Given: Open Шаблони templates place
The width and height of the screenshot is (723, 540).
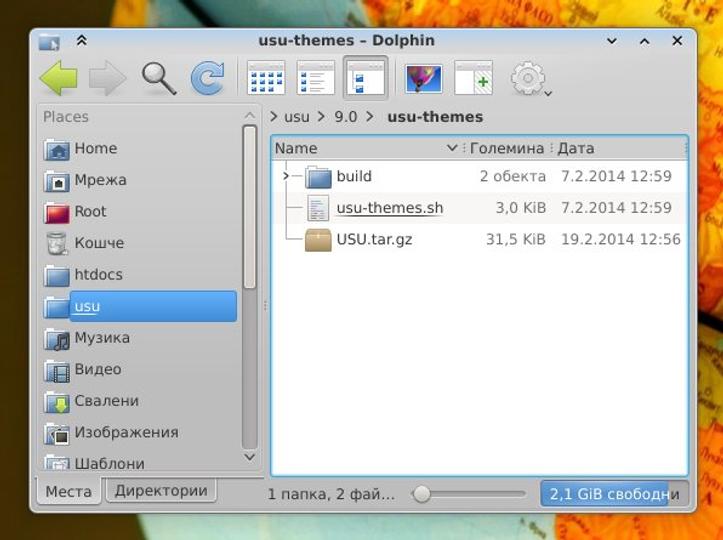Looking at the screenshot, I should point(138,463).
